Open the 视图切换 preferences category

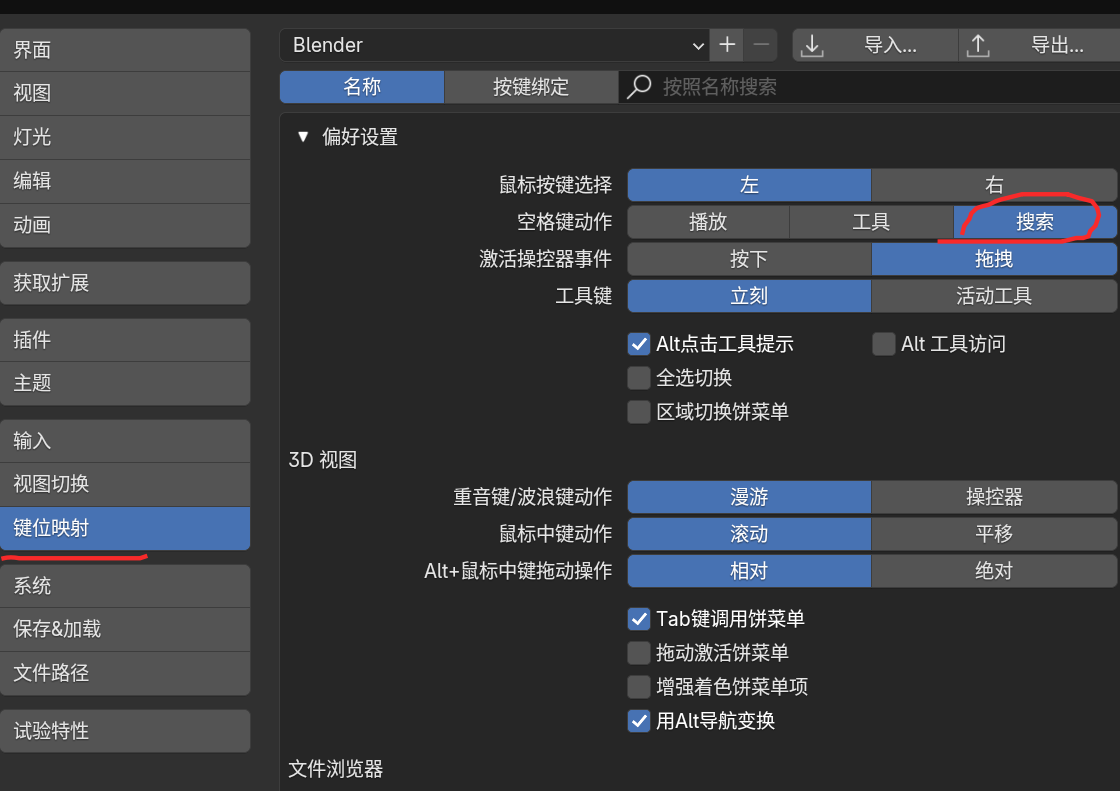point(125,484)
